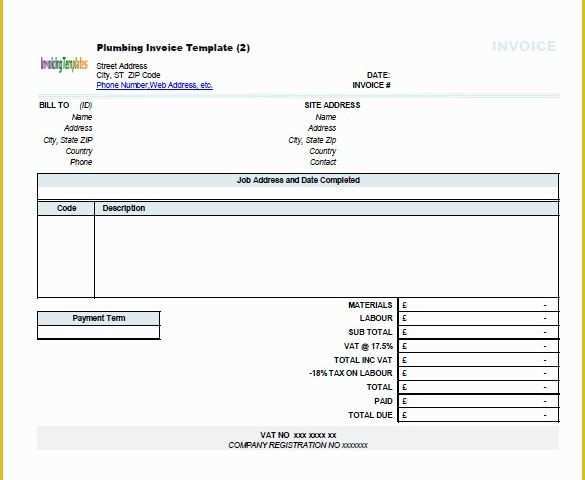Click the Site Address Address label

[322, 128]
